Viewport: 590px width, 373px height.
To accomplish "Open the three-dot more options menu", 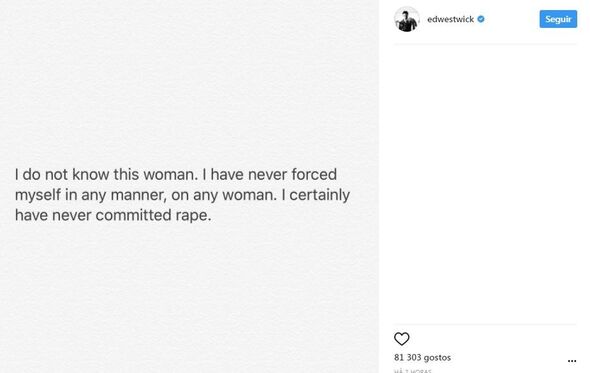I will (x=572, y=361).
